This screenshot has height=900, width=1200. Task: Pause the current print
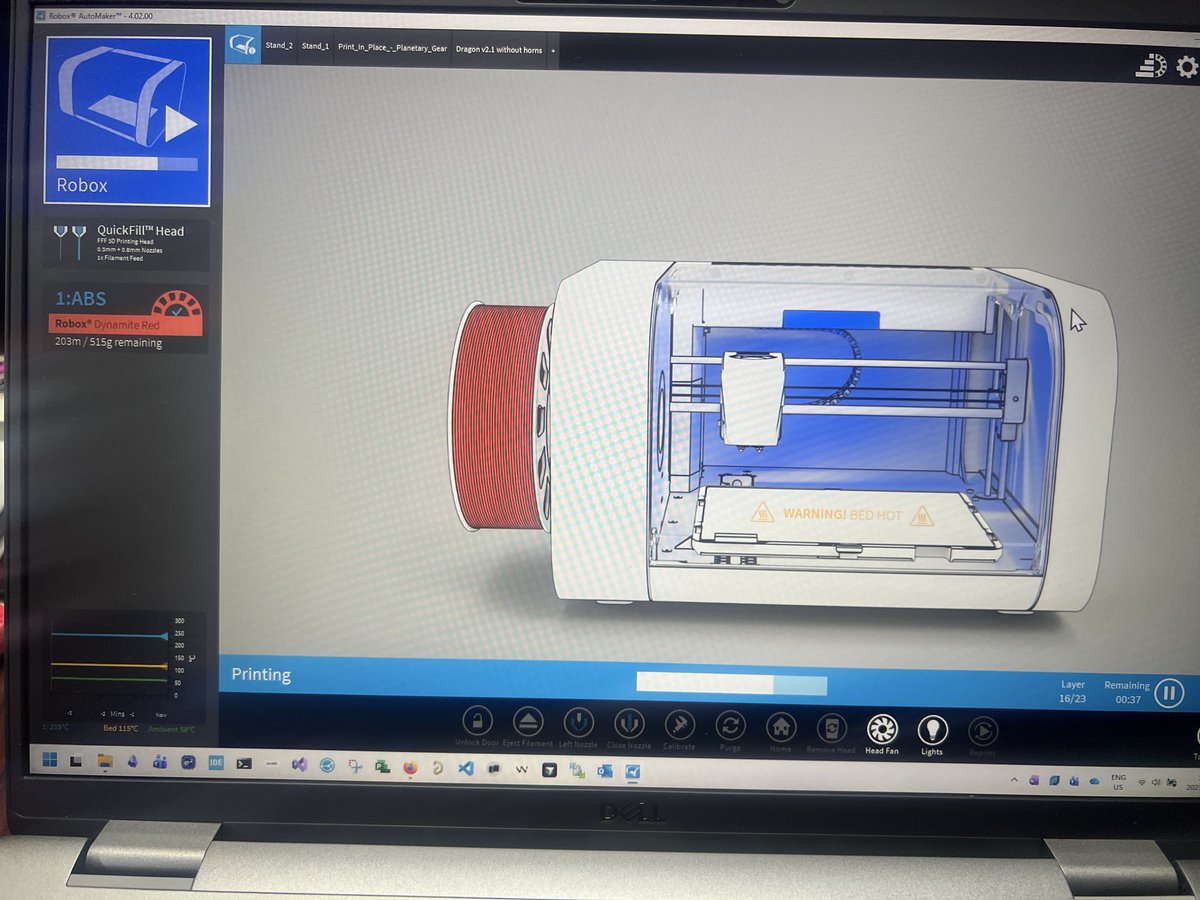pos(1170,692)
